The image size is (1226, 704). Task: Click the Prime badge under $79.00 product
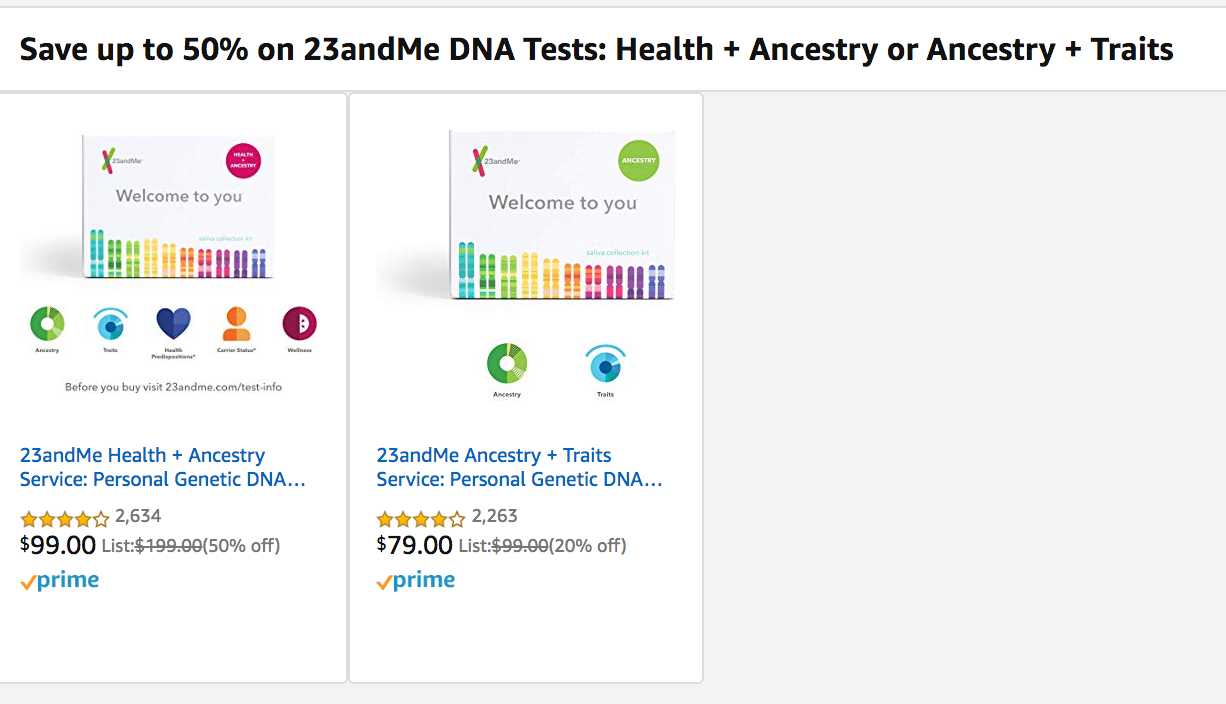coord(416,581)
